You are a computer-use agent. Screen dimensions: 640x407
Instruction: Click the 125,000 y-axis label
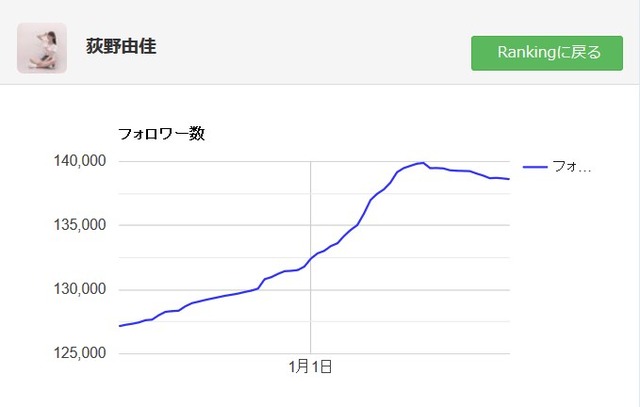(80, 353)
